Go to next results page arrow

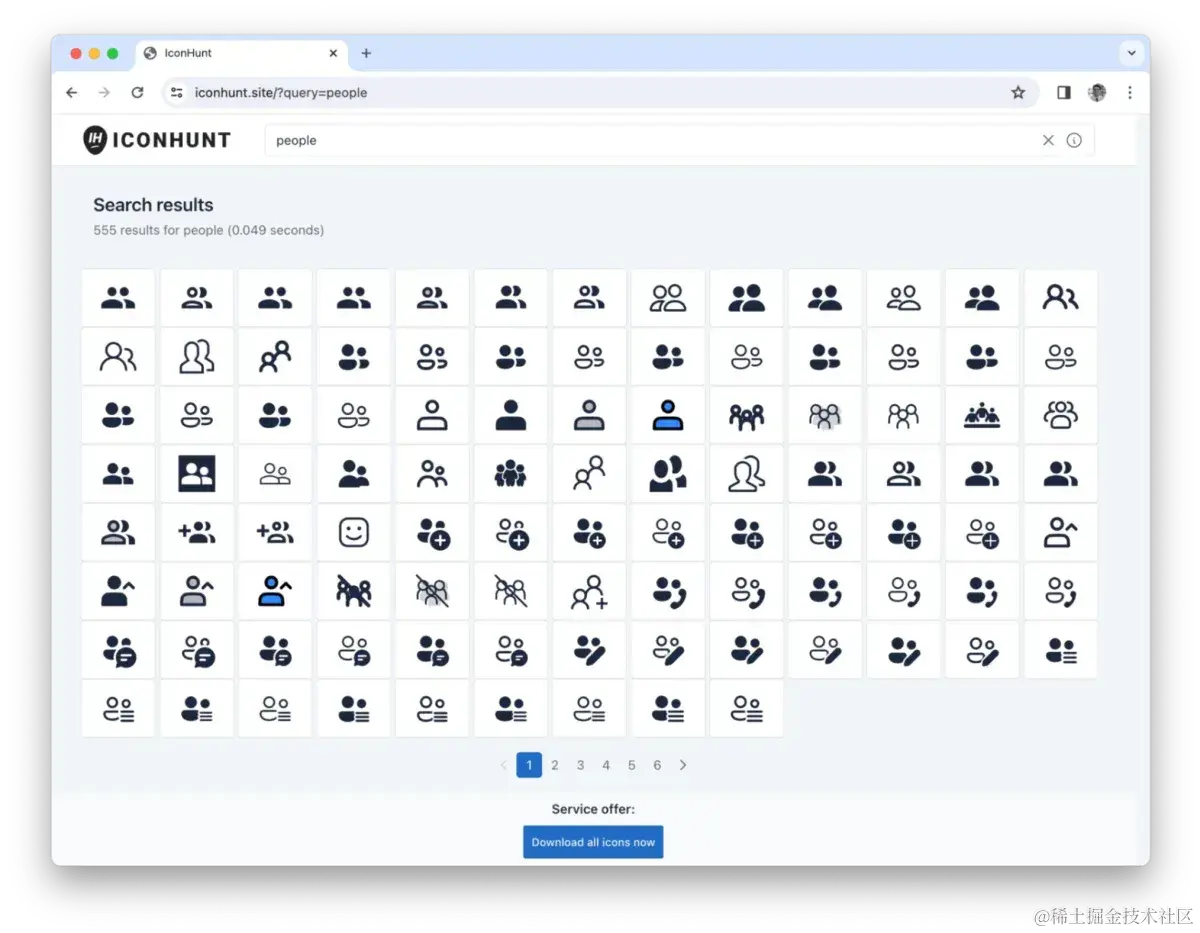(683, 765)
